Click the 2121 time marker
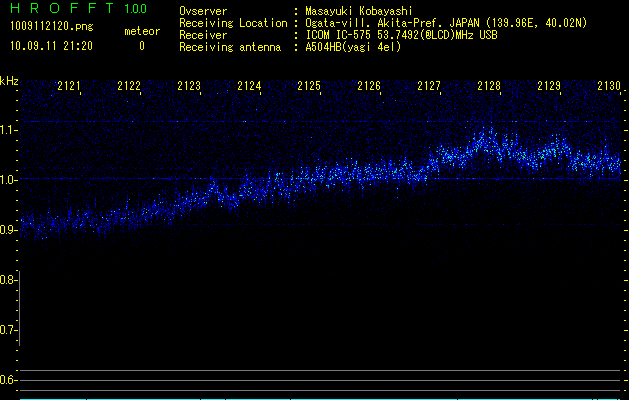The image size is (629, 400). coord(69,87)
